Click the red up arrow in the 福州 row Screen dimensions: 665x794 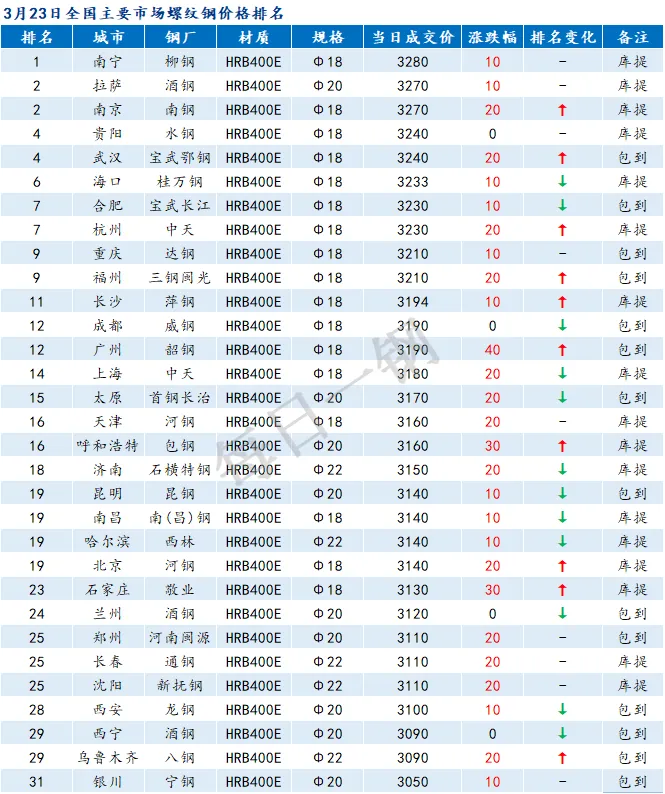[x=562, y=278]
